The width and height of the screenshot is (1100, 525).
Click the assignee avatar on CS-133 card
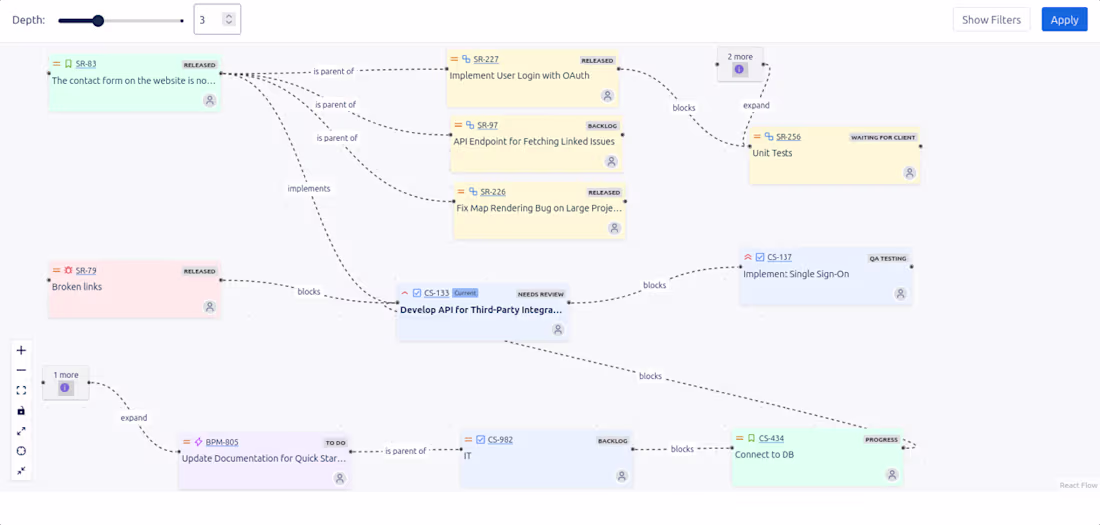(x=558, y=329)
